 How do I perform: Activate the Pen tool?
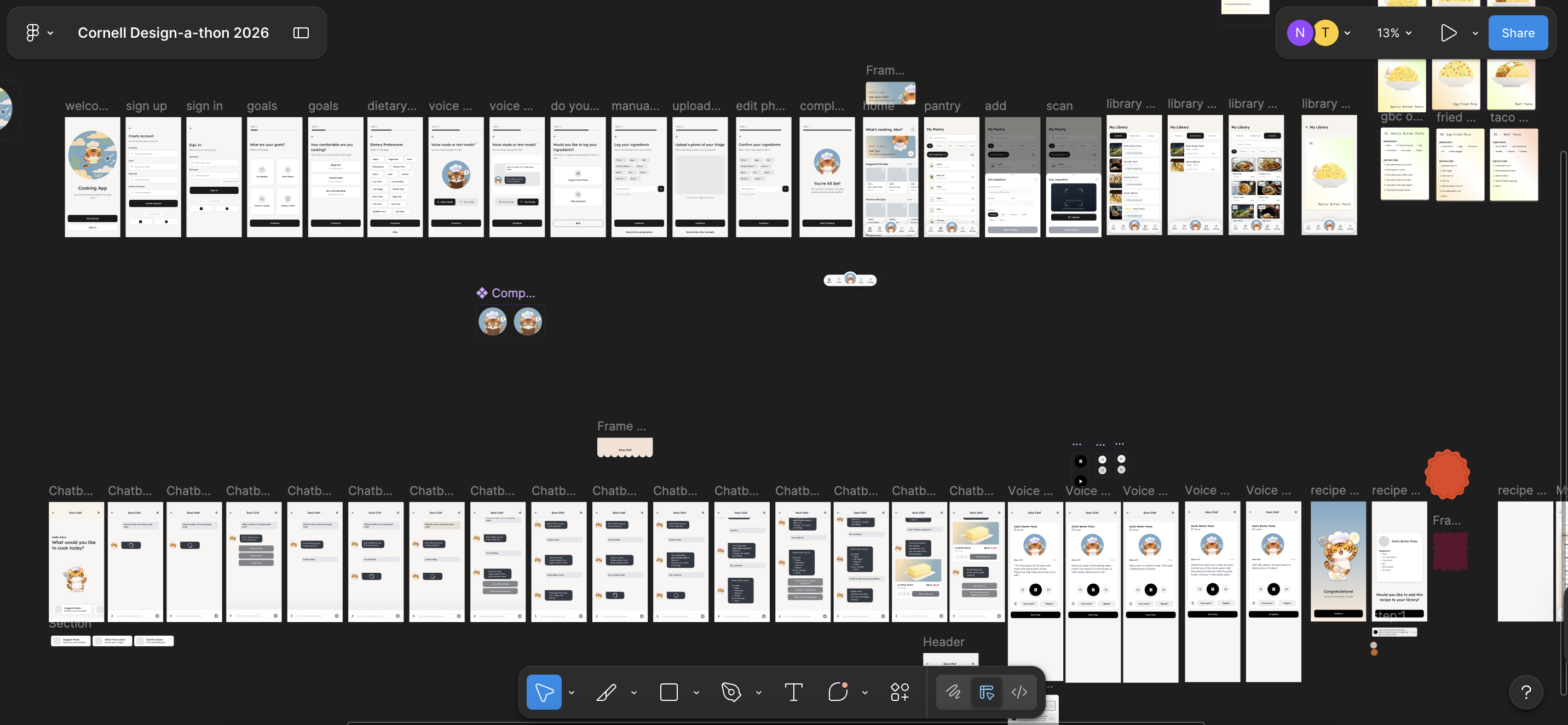click(x=730, y=692)
